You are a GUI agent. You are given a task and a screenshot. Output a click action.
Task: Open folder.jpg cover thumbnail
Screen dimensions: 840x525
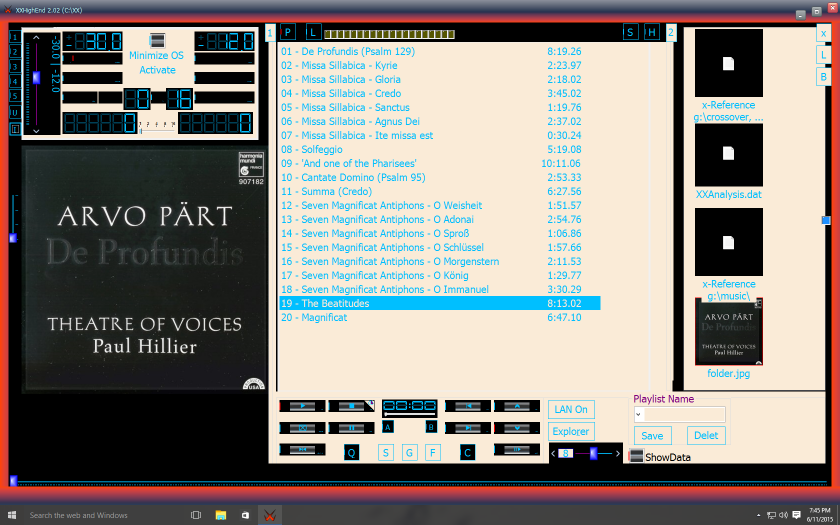(729, 332)
